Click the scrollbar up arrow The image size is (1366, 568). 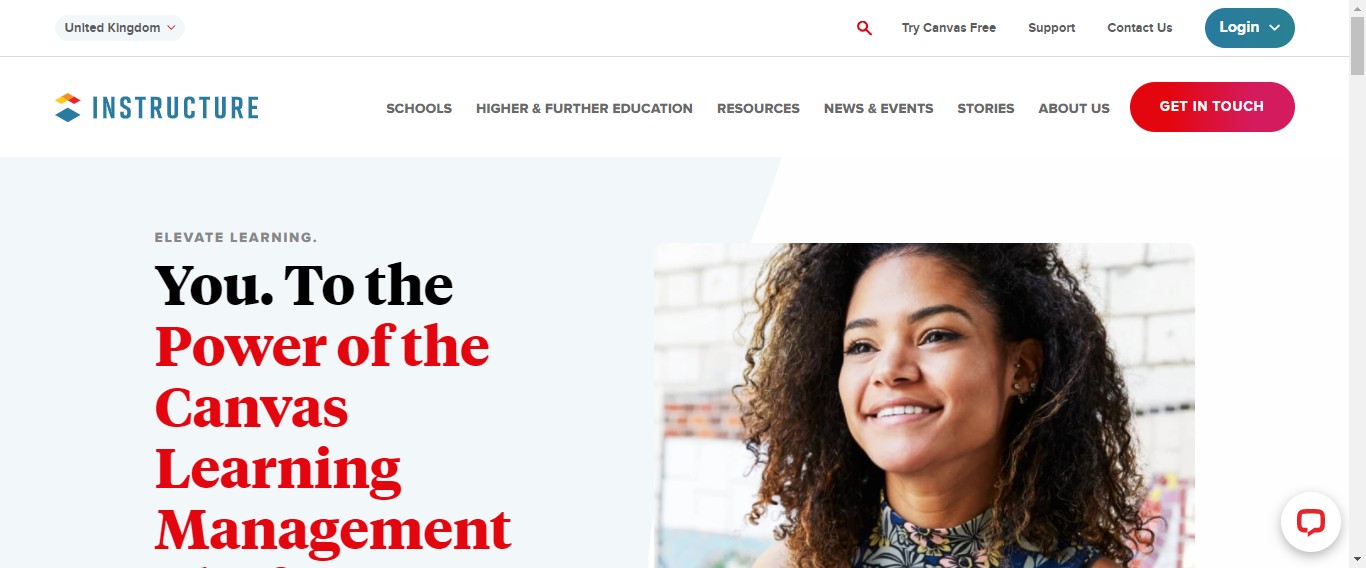[x=1357, y=8]
